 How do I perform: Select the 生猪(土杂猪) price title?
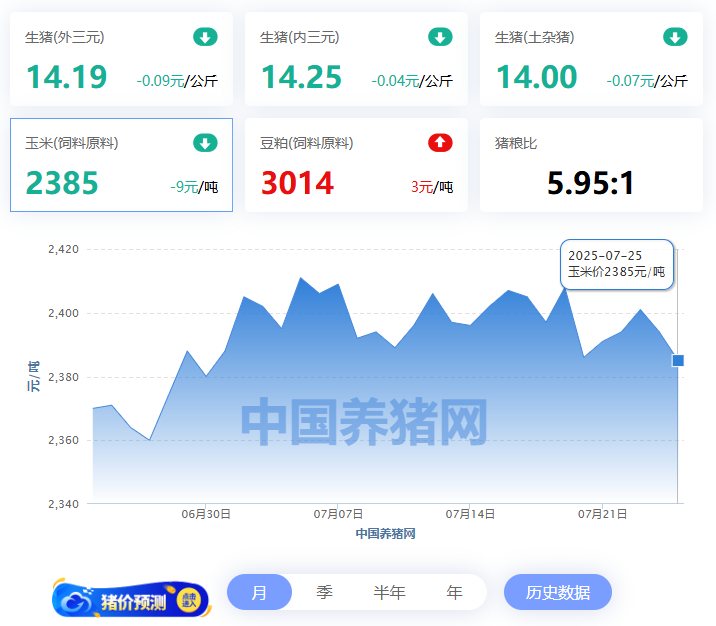point(534,37)
